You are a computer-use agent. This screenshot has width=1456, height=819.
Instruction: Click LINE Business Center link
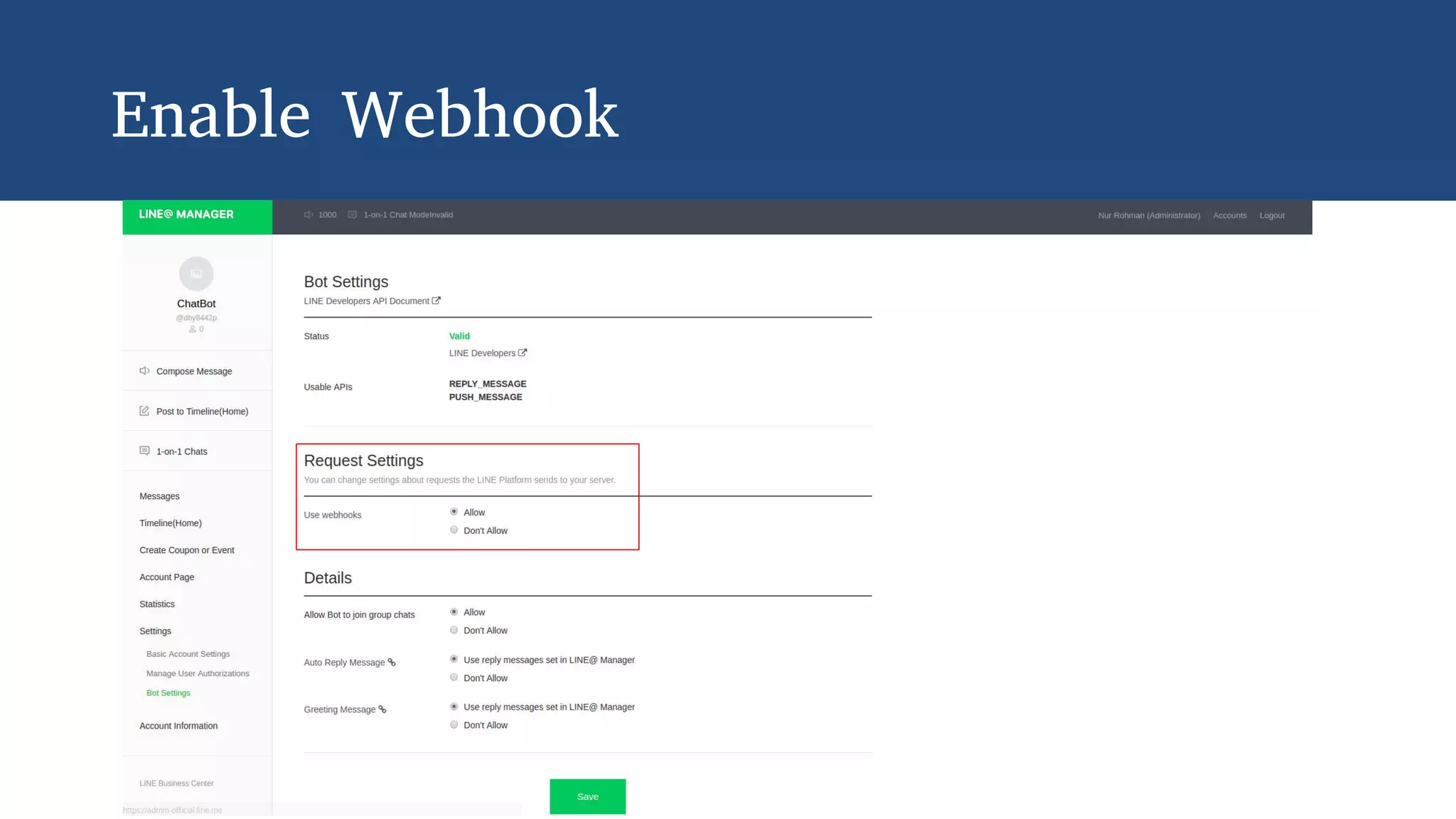tap(176, 783)
